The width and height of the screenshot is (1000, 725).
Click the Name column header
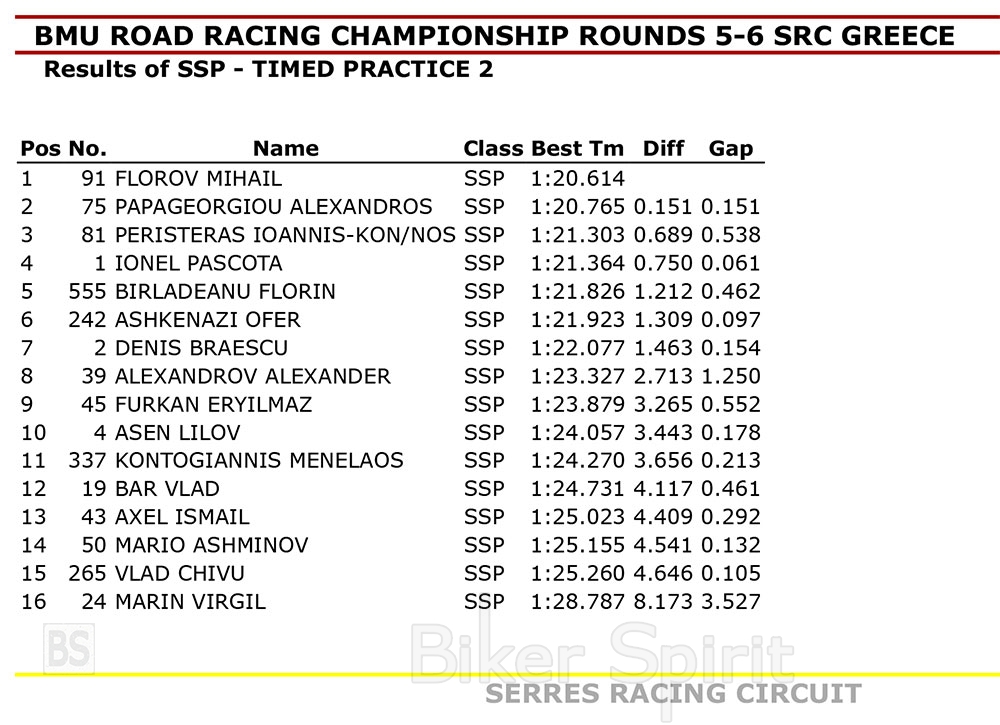coord(285,149)
